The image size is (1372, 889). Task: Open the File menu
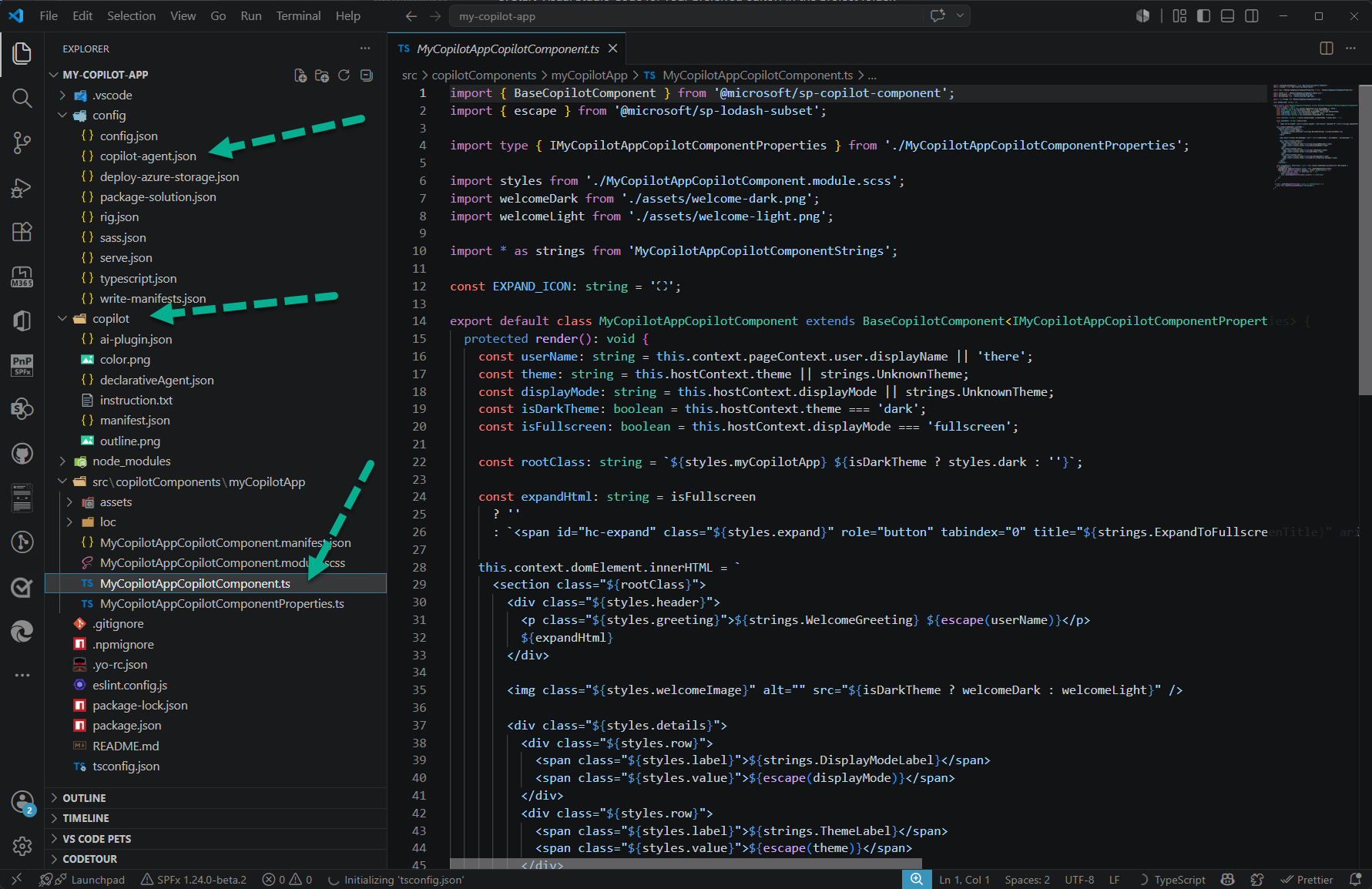(49, 15)
